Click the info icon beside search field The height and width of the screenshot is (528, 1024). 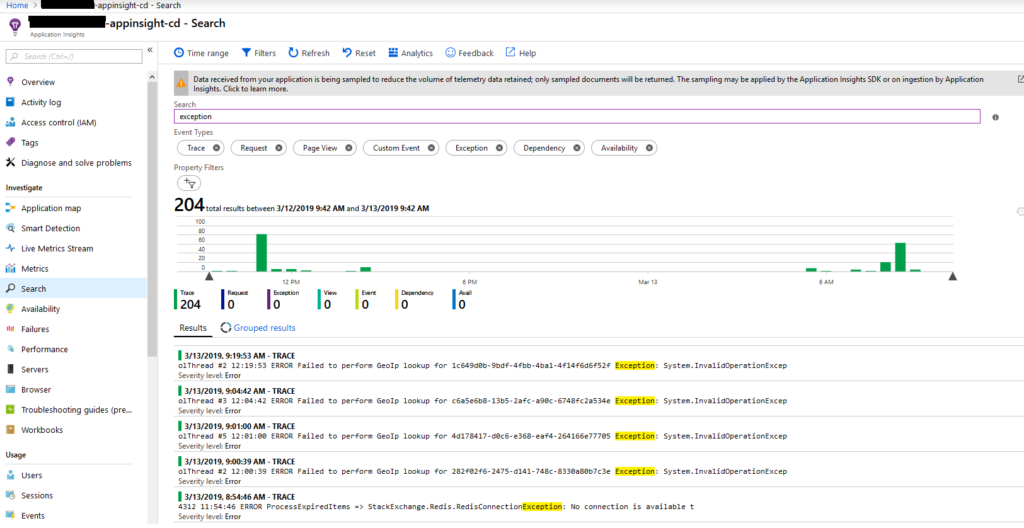(x=995, y=118)
